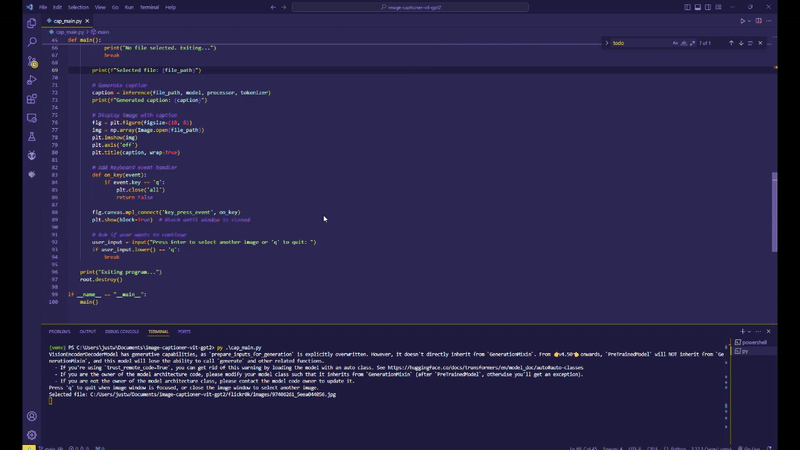800x450 pixels.
Task: Open the Source Control view
Action: pyautogui.click(x=32, y=61)
